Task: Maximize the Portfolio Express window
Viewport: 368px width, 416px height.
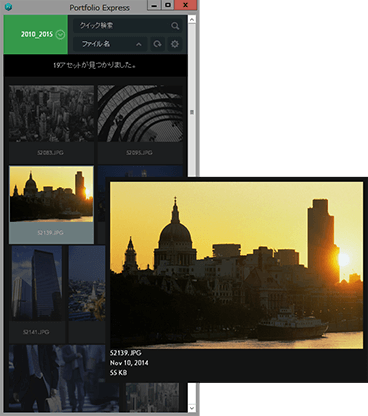Action: pos(168,5)
